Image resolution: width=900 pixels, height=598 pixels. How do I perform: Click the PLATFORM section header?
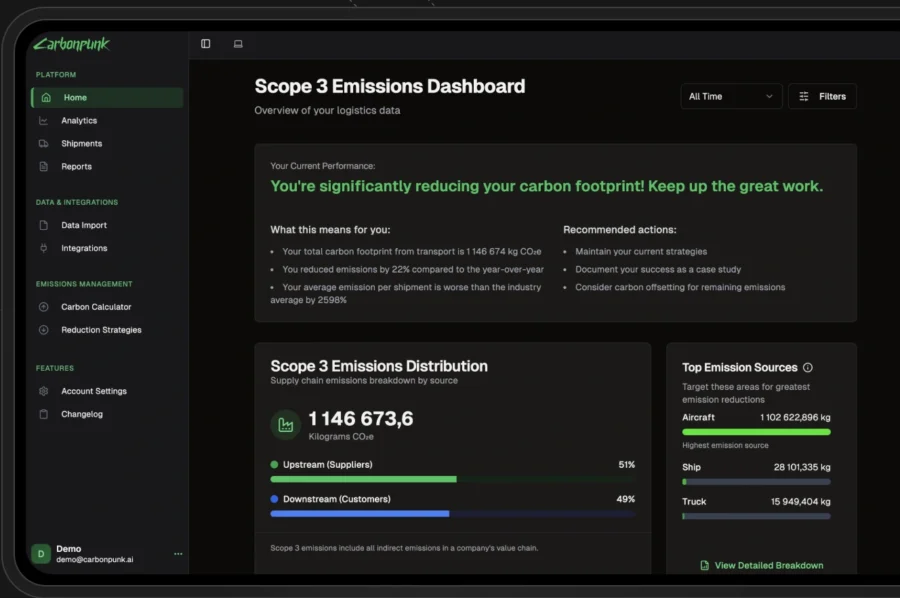(56, 75)
